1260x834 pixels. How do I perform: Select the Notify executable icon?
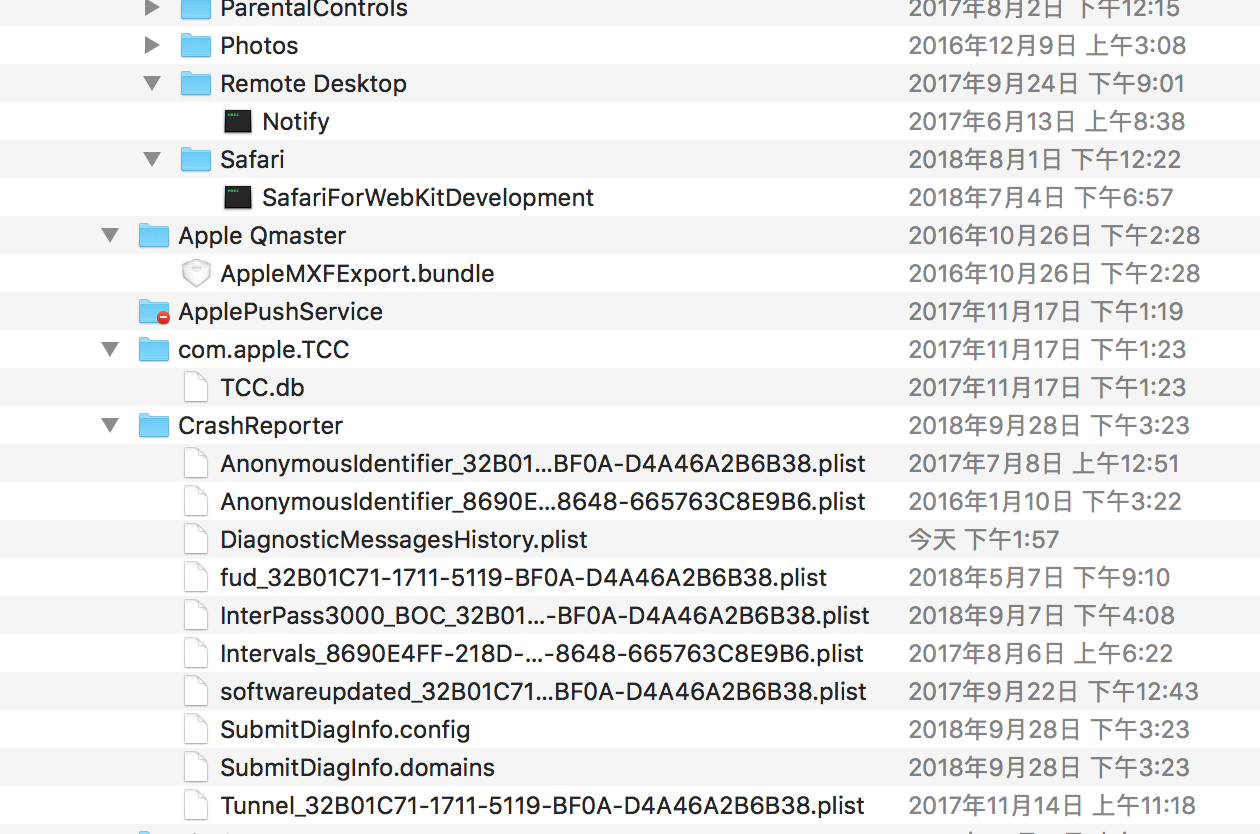(238, 121)
